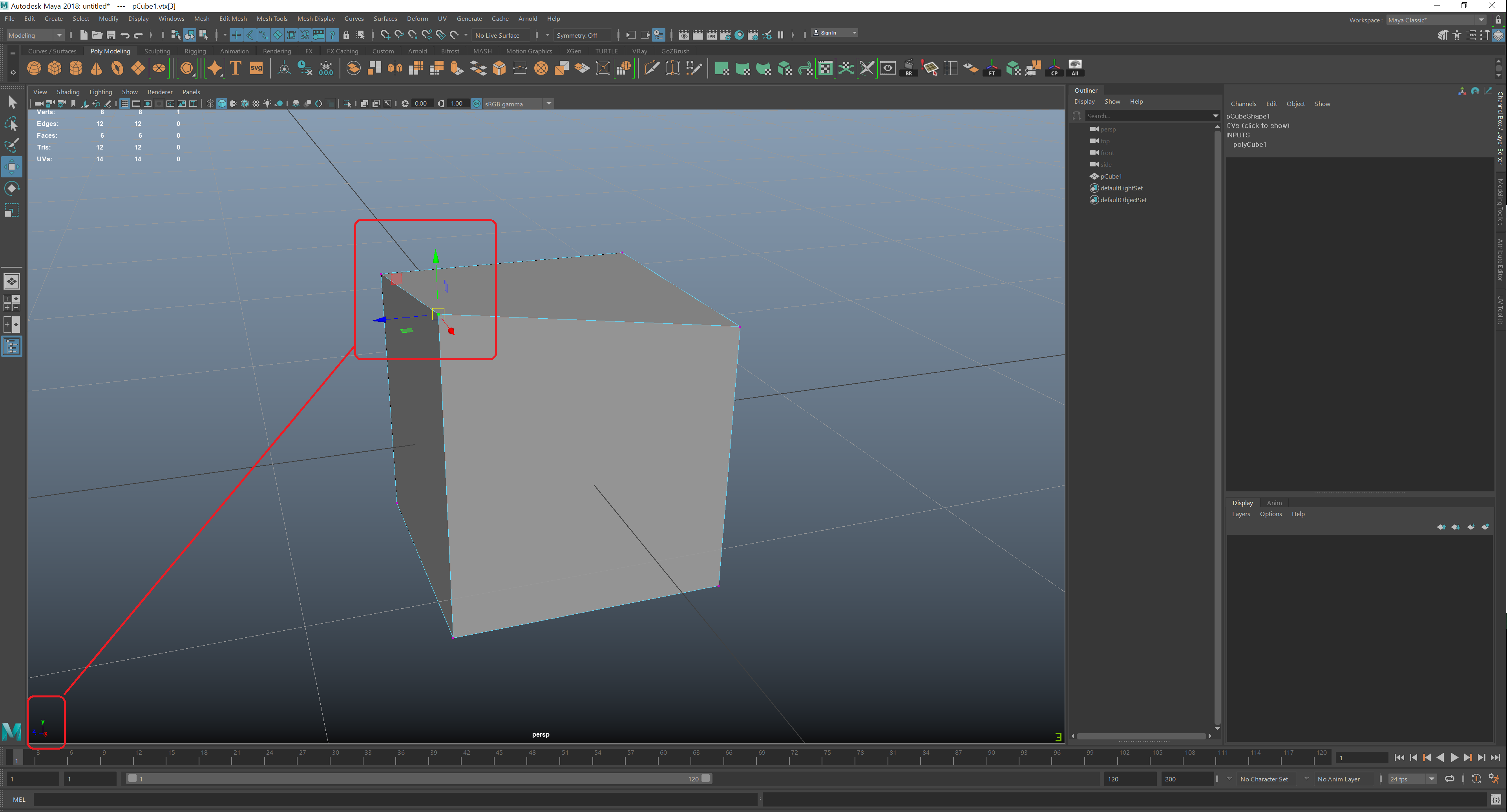
Task: Open the Edit Mesh menu
Action: (x=233, y=19)
